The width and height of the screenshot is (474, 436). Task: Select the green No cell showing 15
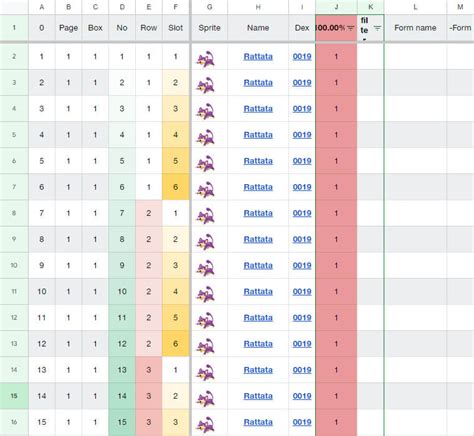(x=122, y=422)
